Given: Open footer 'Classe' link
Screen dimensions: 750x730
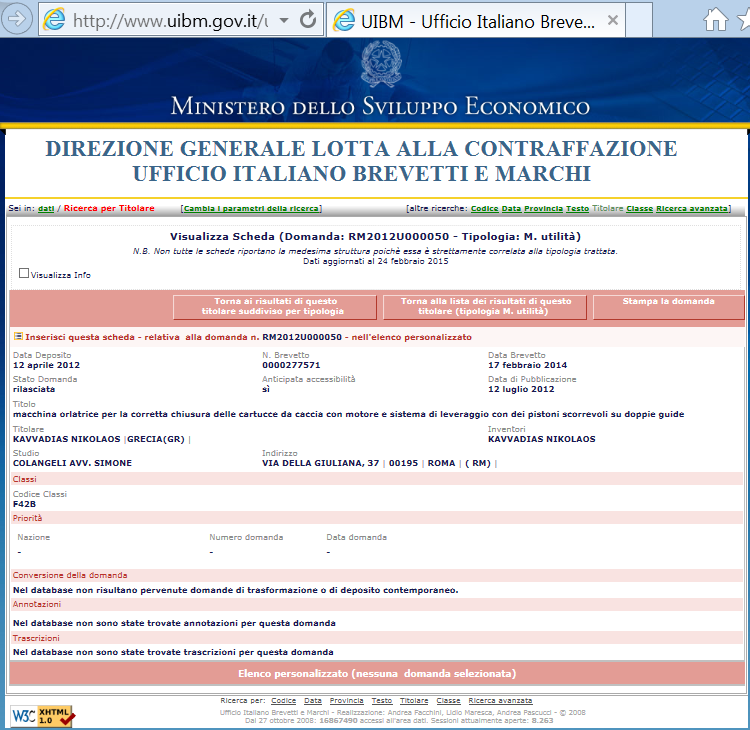Looking at the screenshot, I should pyautogui.click(x=448, y=701).
